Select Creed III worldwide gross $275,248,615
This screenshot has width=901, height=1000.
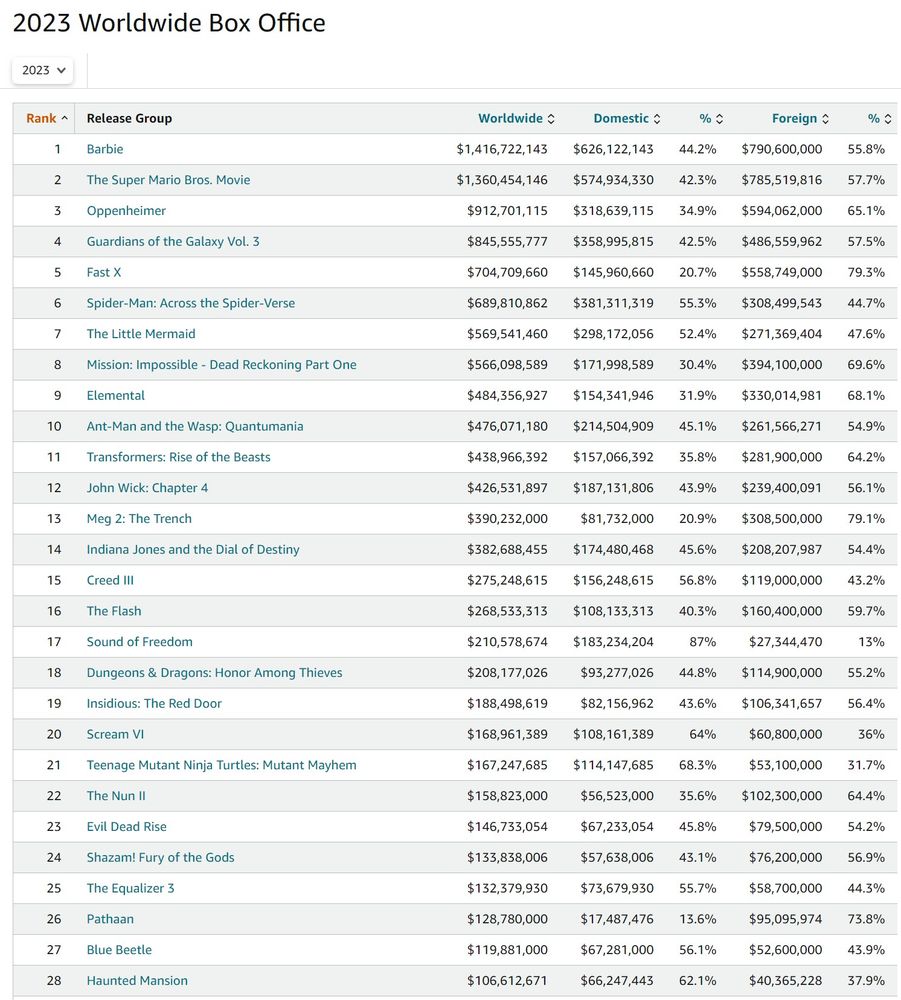(x=507, y=580)
